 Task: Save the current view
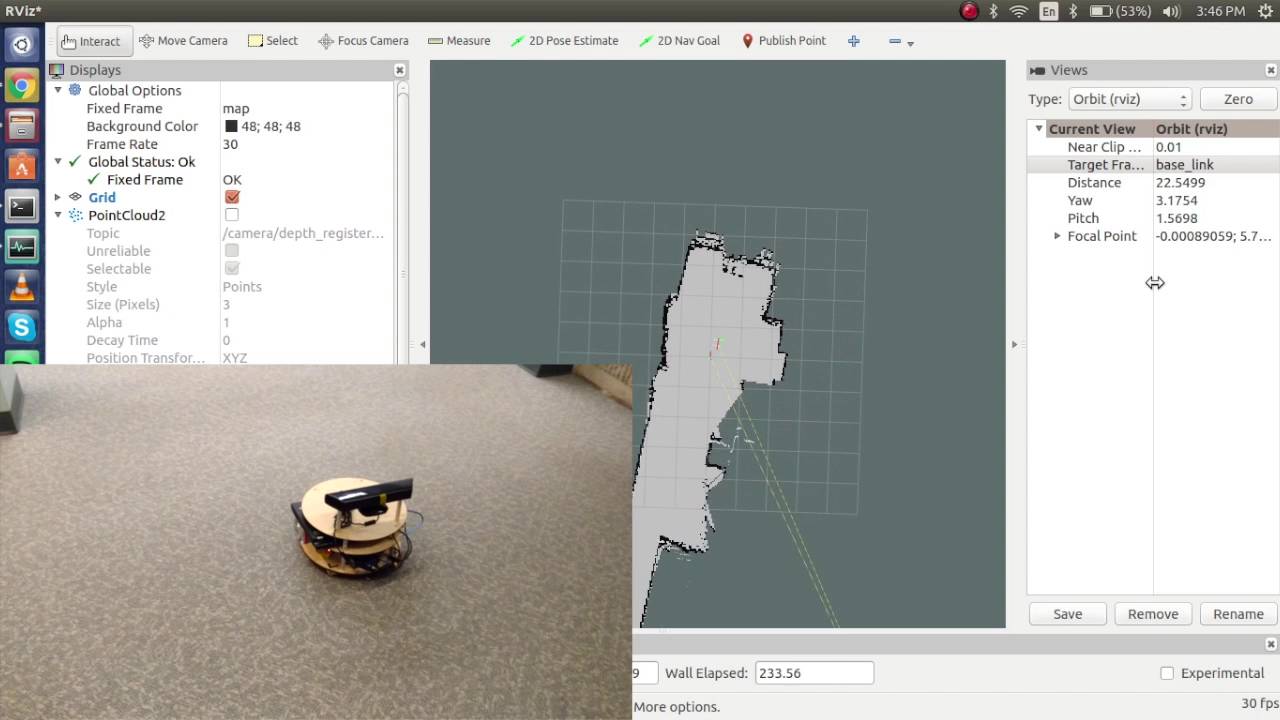pyautogui.click(x=1067, y=614)
